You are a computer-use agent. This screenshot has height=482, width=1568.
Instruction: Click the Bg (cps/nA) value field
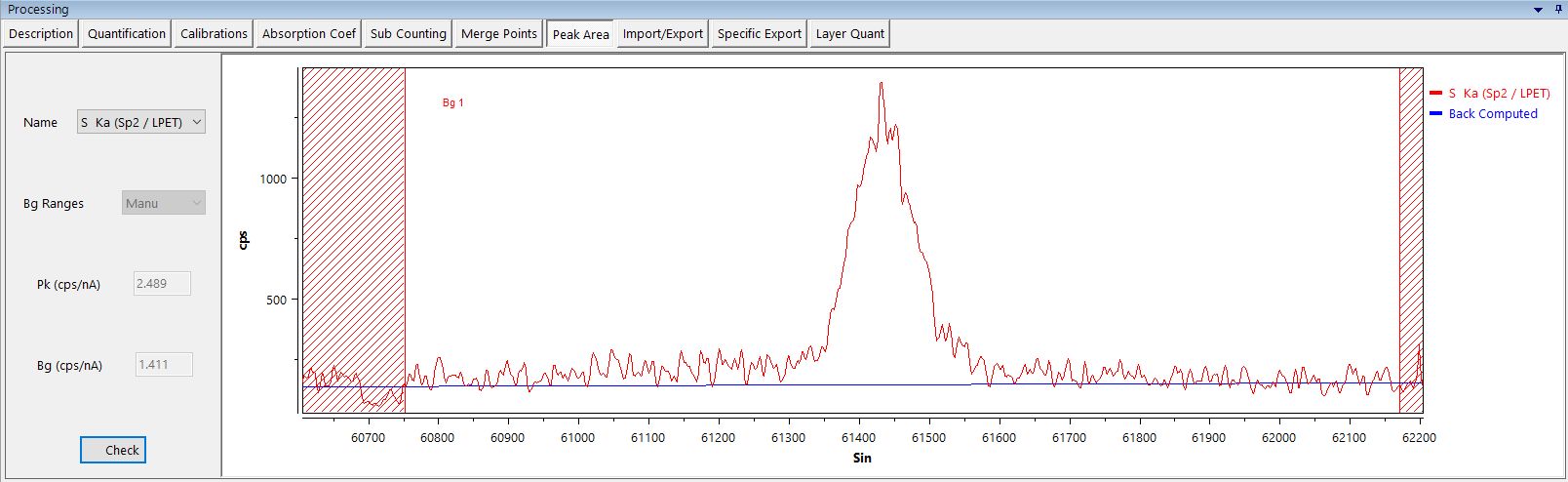click(x=163, y=365)
